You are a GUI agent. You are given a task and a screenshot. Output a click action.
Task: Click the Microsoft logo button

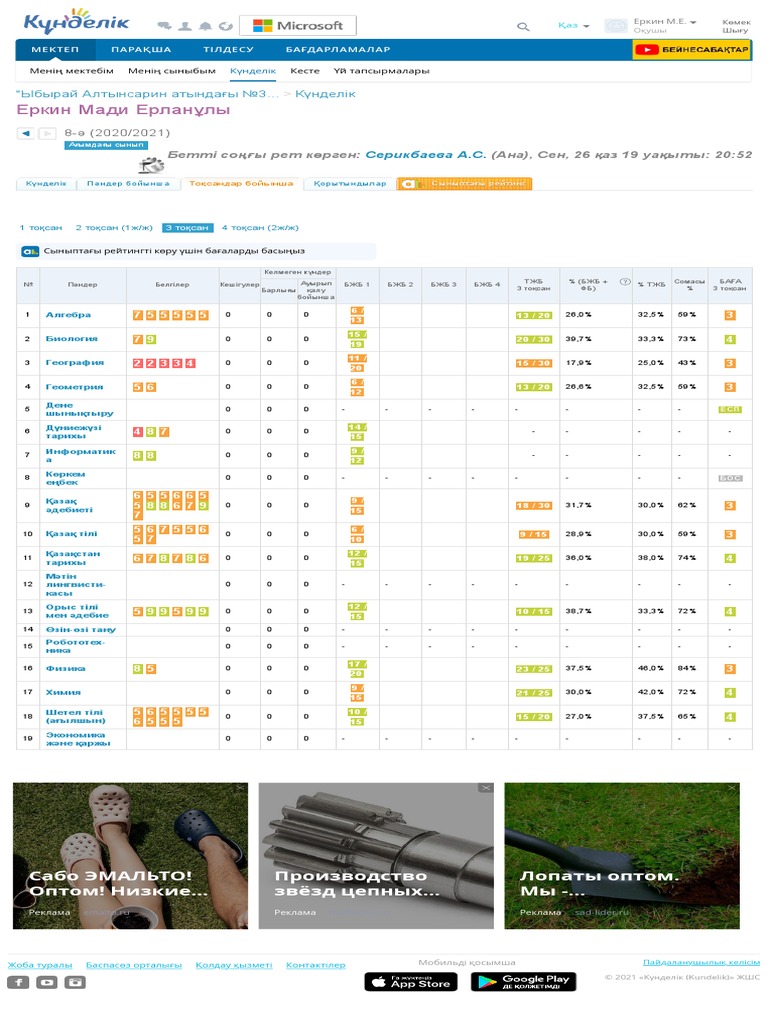(x=298, y=25)
